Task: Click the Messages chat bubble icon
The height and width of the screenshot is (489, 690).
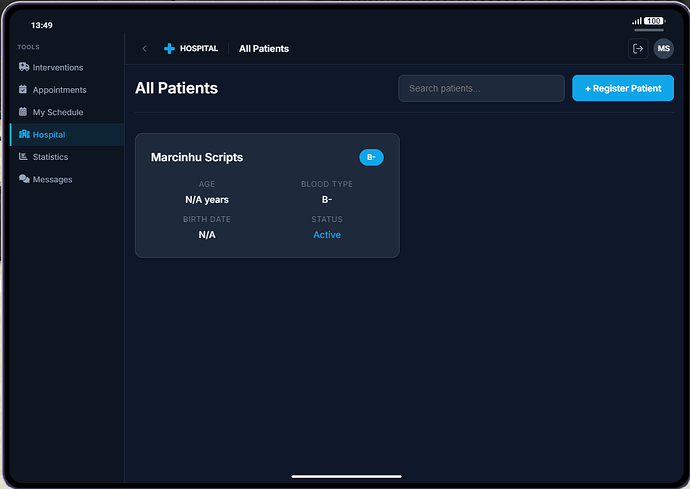Action: pos(24,179)
